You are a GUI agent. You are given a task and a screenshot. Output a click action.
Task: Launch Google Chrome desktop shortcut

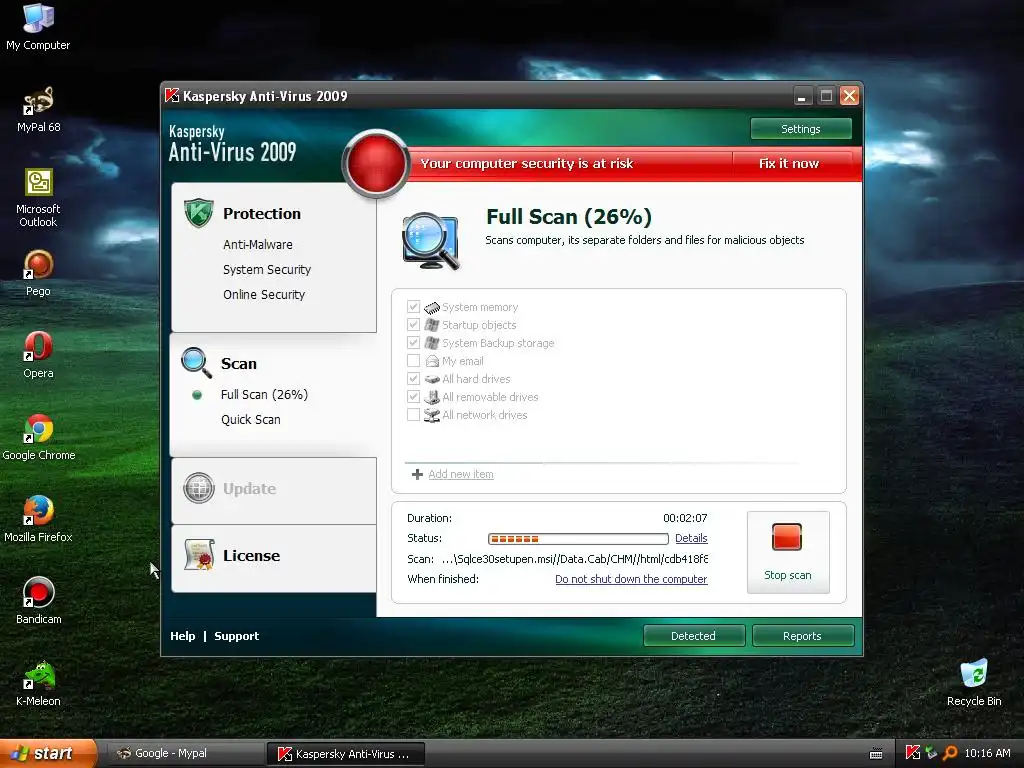coord(38,437)
